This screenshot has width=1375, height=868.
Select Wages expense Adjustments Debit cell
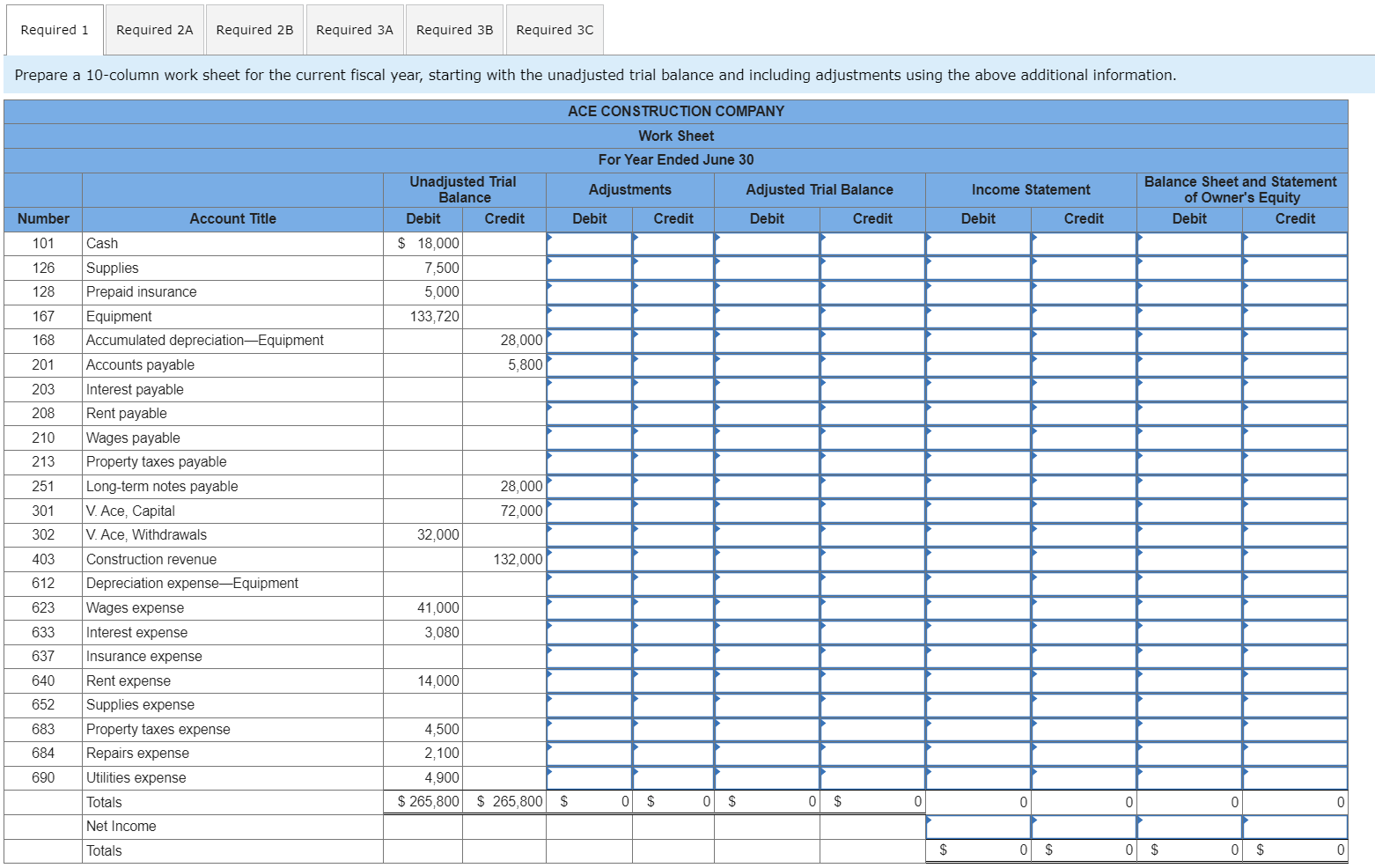point(590,608)
